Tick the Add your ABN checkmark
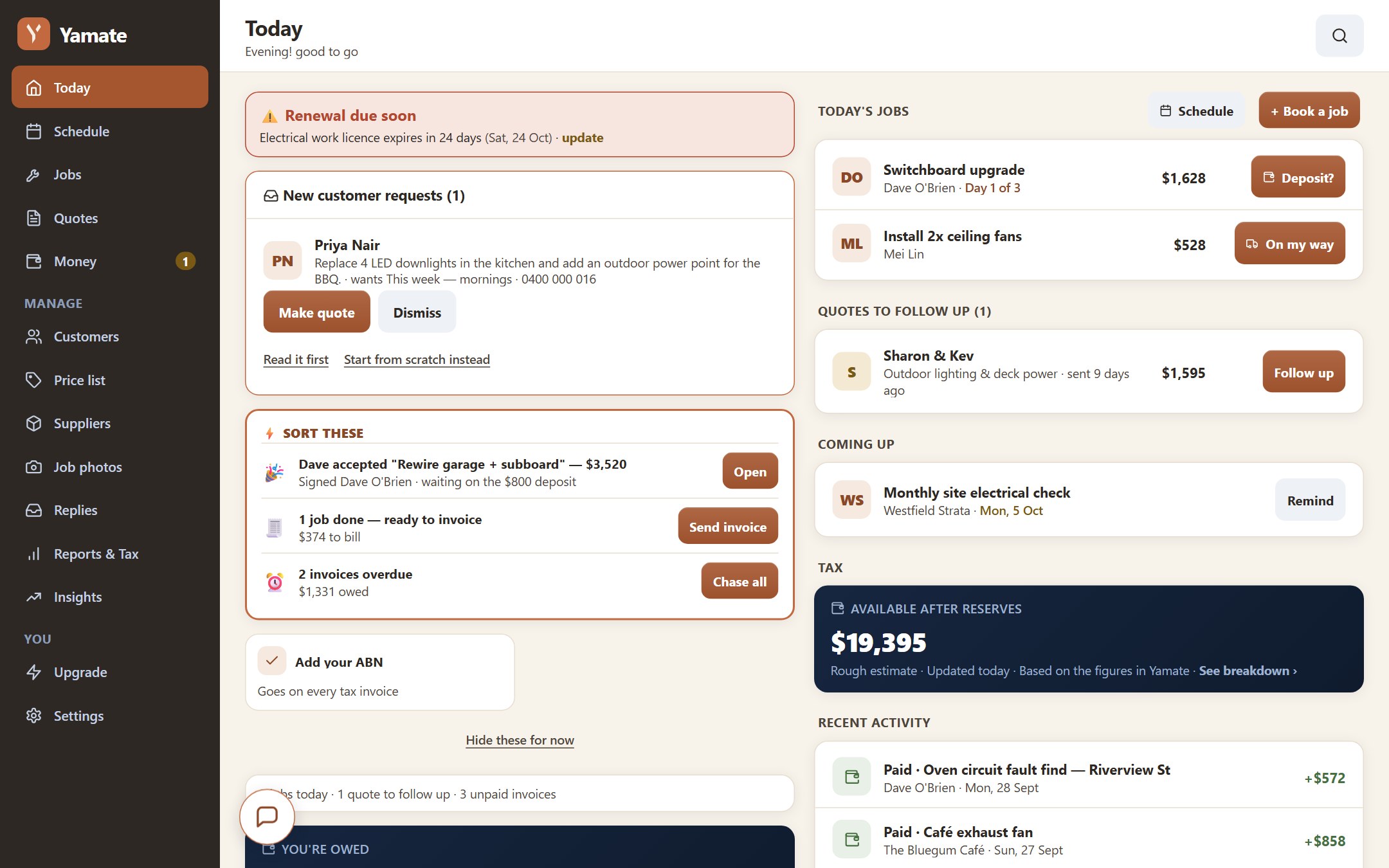The width and height of the screenshot is (1389, 868). tap(271, 661)
